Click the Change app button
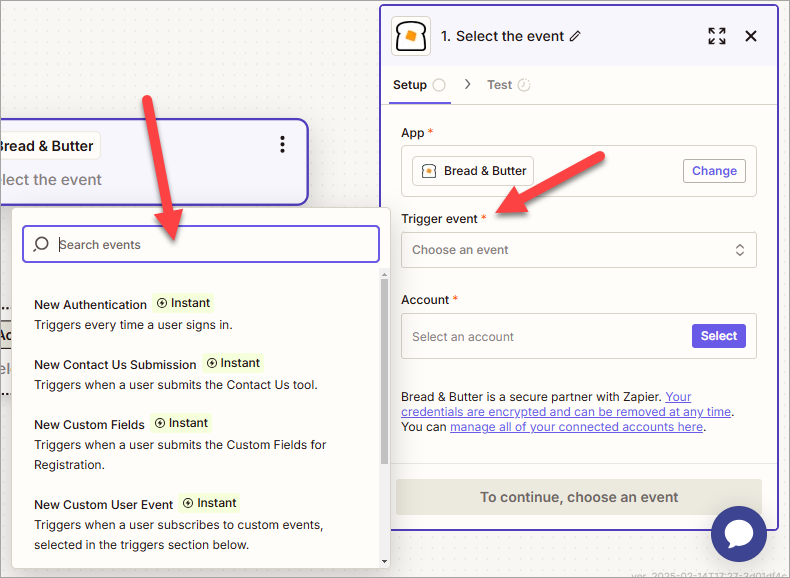790x578 pixels. pos(714,171)
